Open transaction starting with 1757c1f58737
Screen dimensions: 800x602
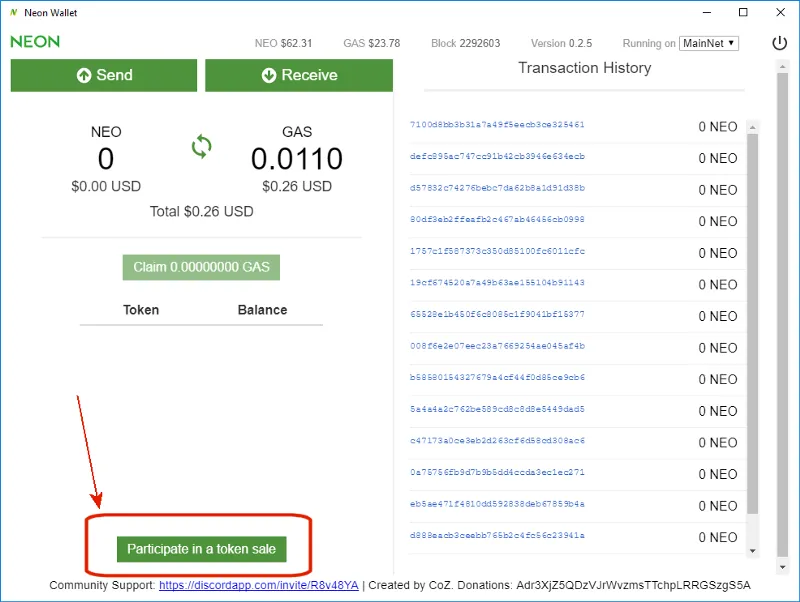[497, 251]
